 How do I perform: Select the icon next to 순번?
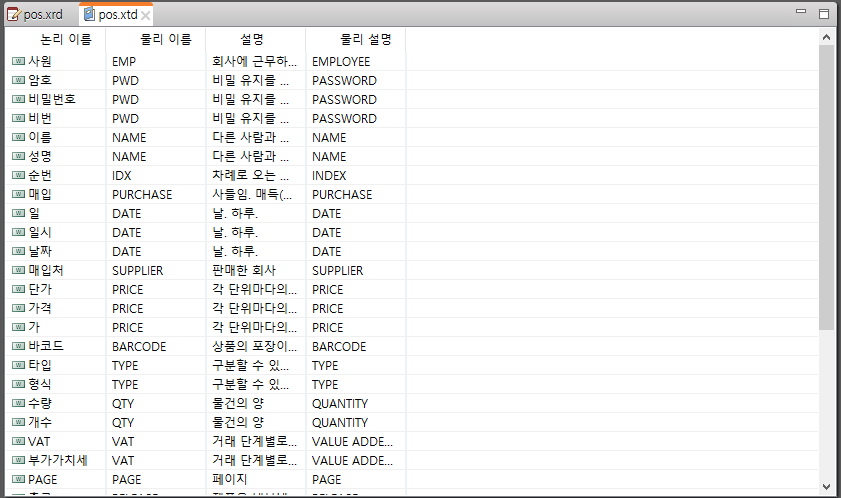[x=18, y=175]
